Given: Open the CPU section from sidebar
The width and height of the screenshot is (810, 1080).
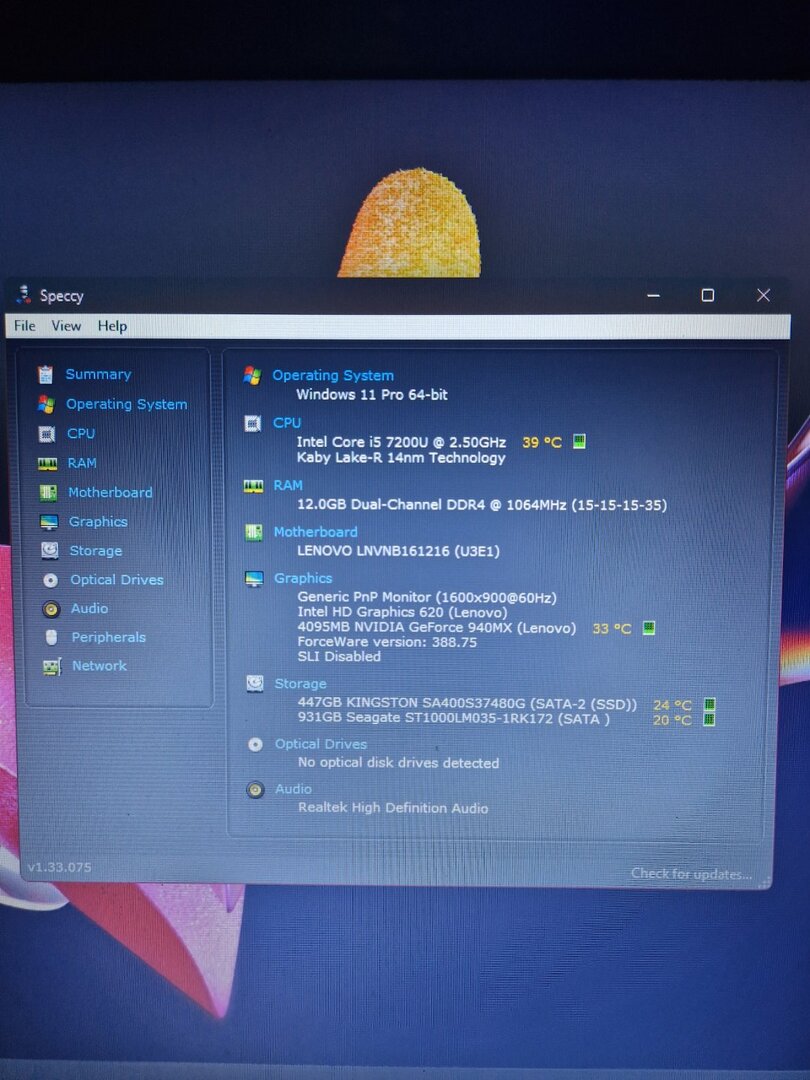Looking at the screenshot, I should click(x=81, y=433).
